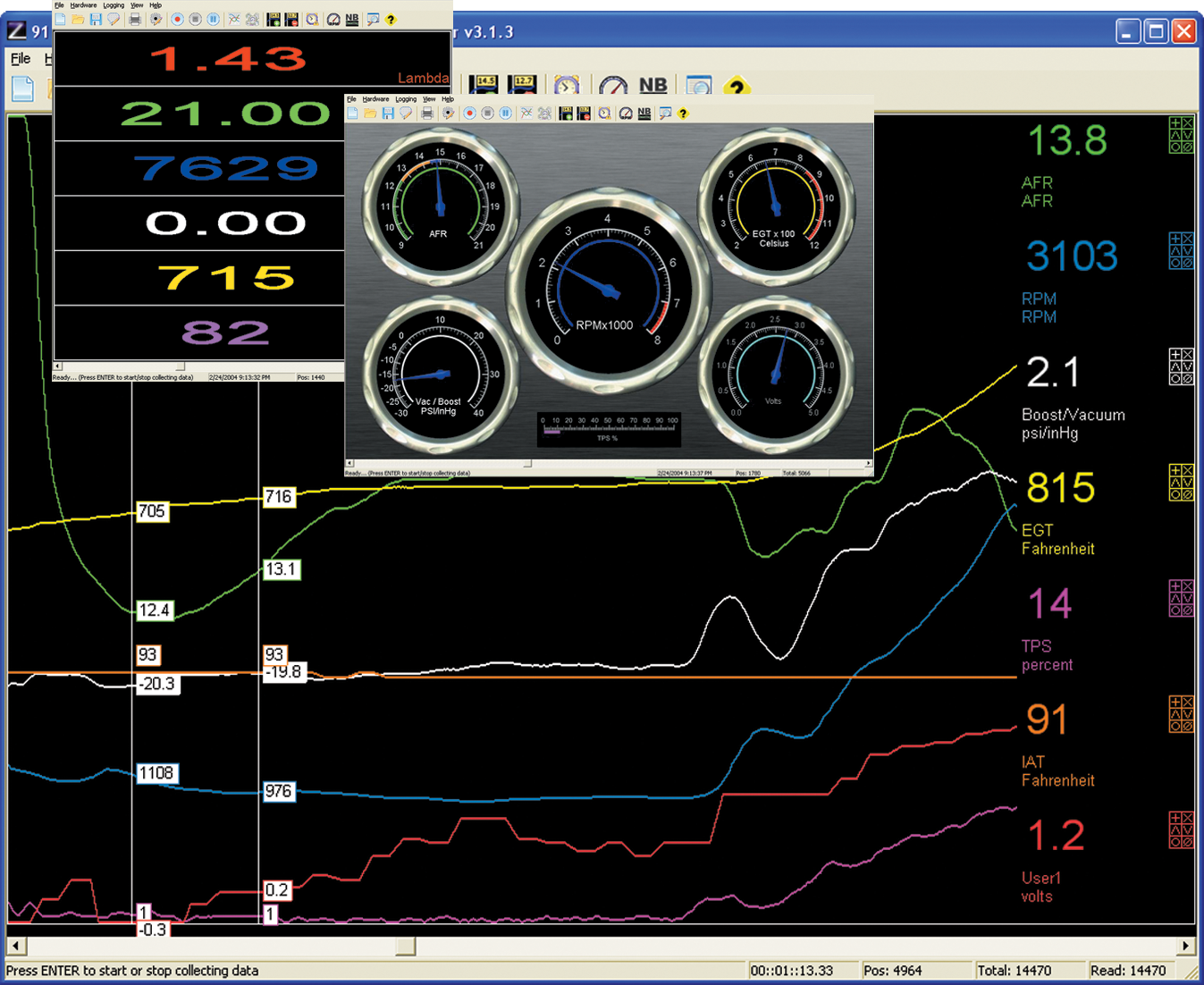Click the yellow question mark help icon
The width and height of the screenshot is (1204, 985).
click(x=736, y=87)
